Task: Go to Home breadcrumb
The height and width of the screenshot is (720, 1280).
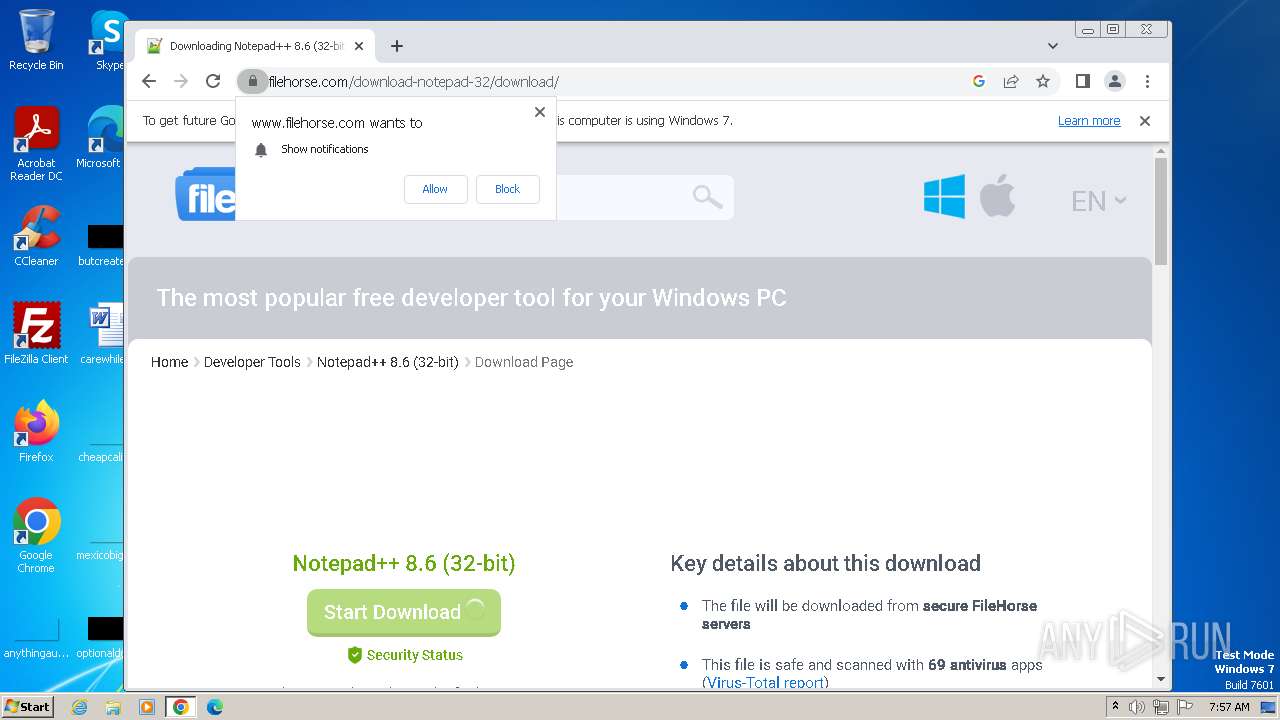Action: (x=169, y=362)
